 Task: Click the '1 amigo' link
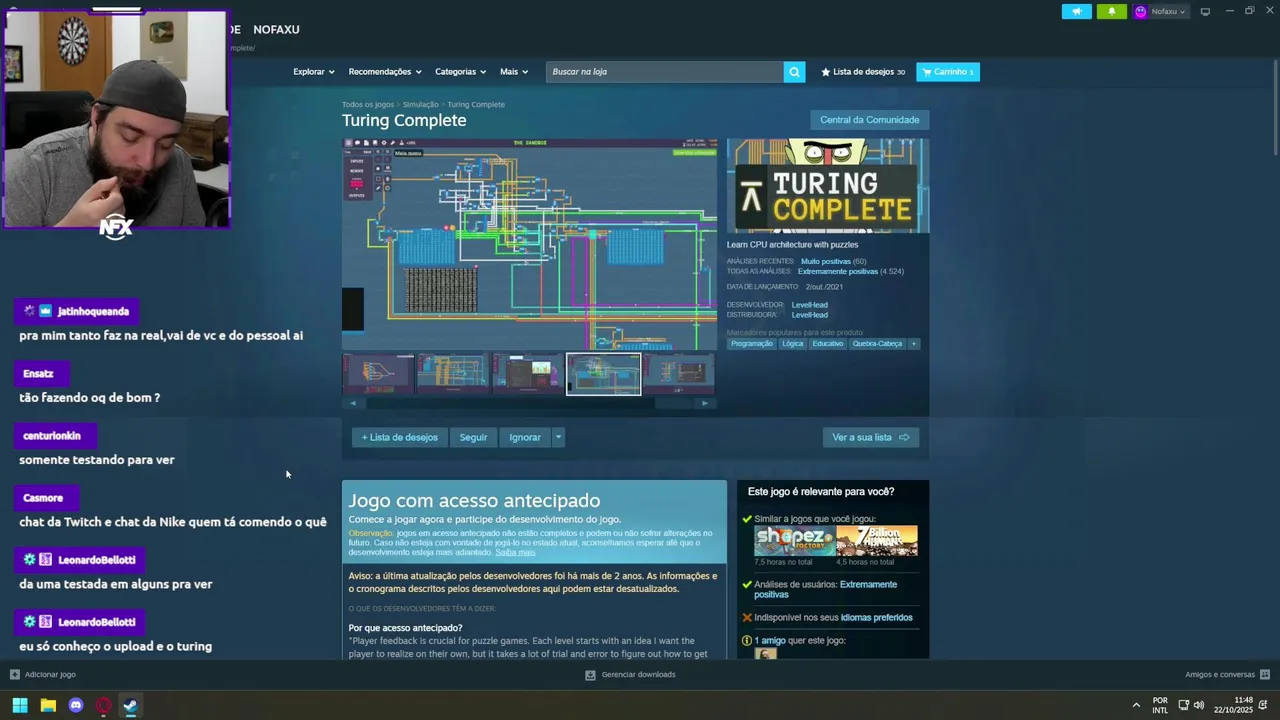coord(770,640)
